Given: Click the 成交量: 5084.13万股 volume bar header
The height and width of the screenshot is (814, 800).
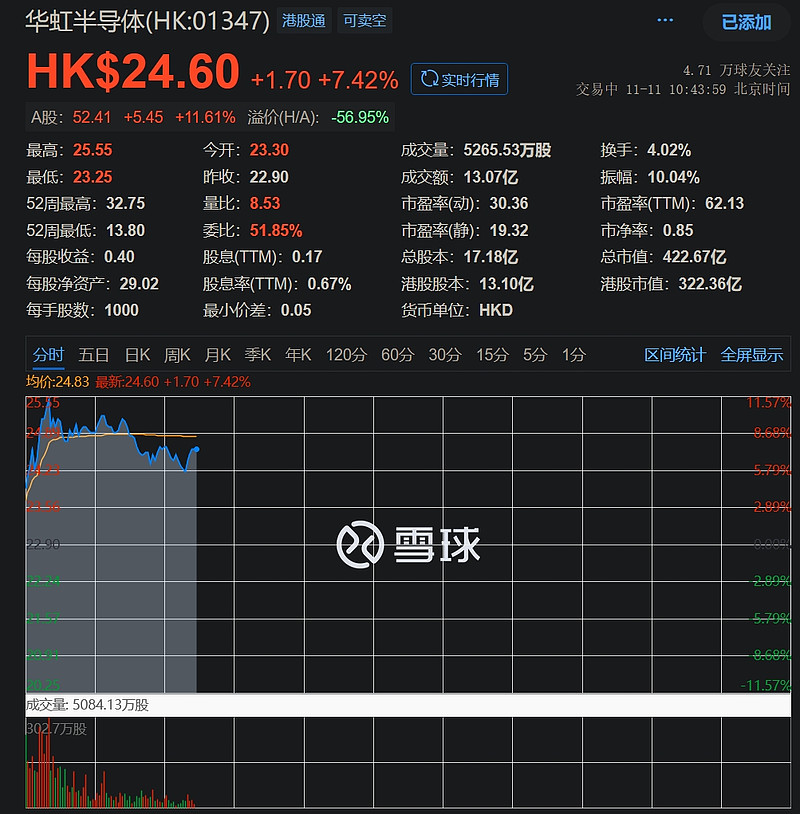Looking at the screenshot, I should pyautogui.click(x=87, y=705).
